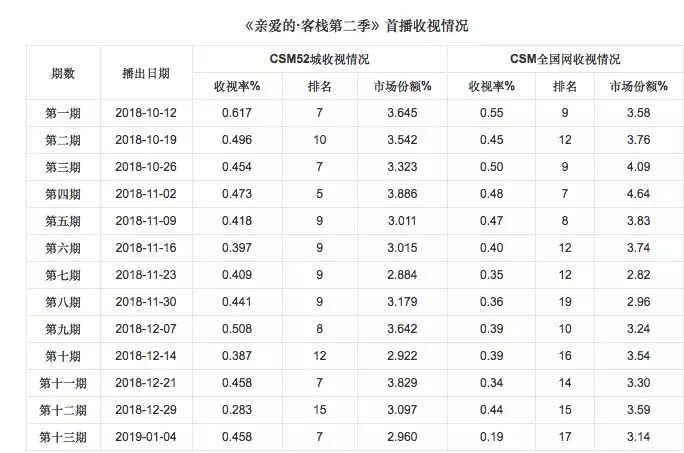Select 排名 header under CSM全国网
Viewport: 684px width, 453px height.
click(x=565, y=86)
